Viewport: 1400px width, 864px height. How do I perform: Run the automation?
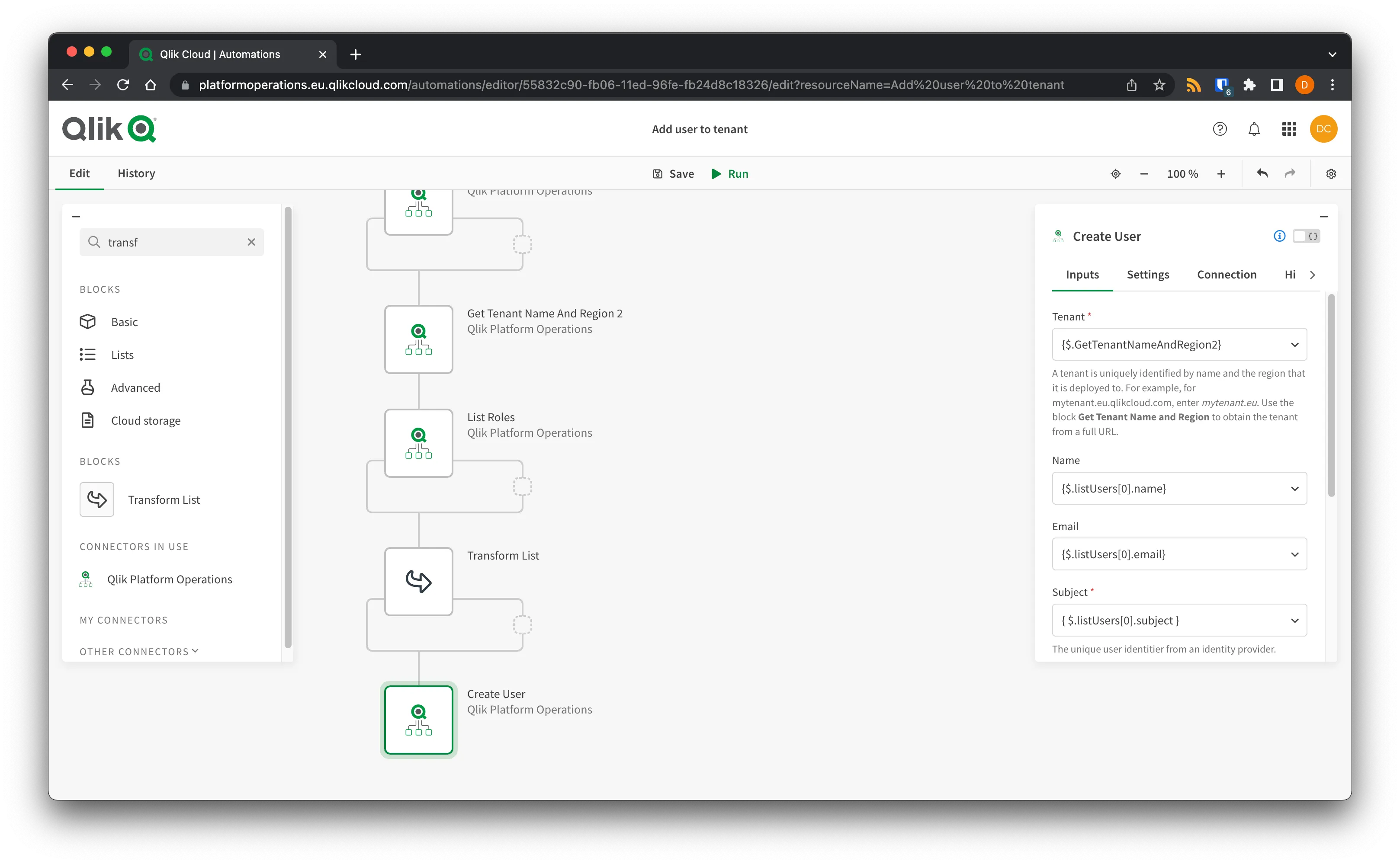tap(729, 173)
